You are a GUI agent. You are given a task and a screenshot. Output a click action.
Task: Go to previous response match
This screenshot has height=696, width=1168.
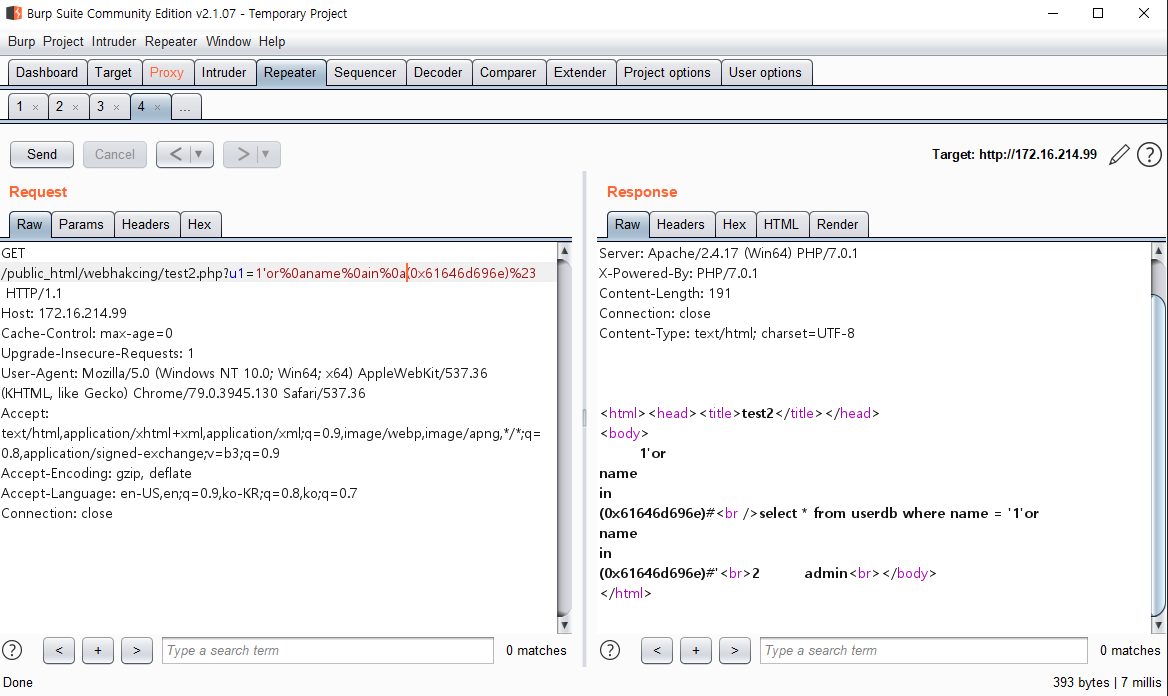tap(657, 651)
